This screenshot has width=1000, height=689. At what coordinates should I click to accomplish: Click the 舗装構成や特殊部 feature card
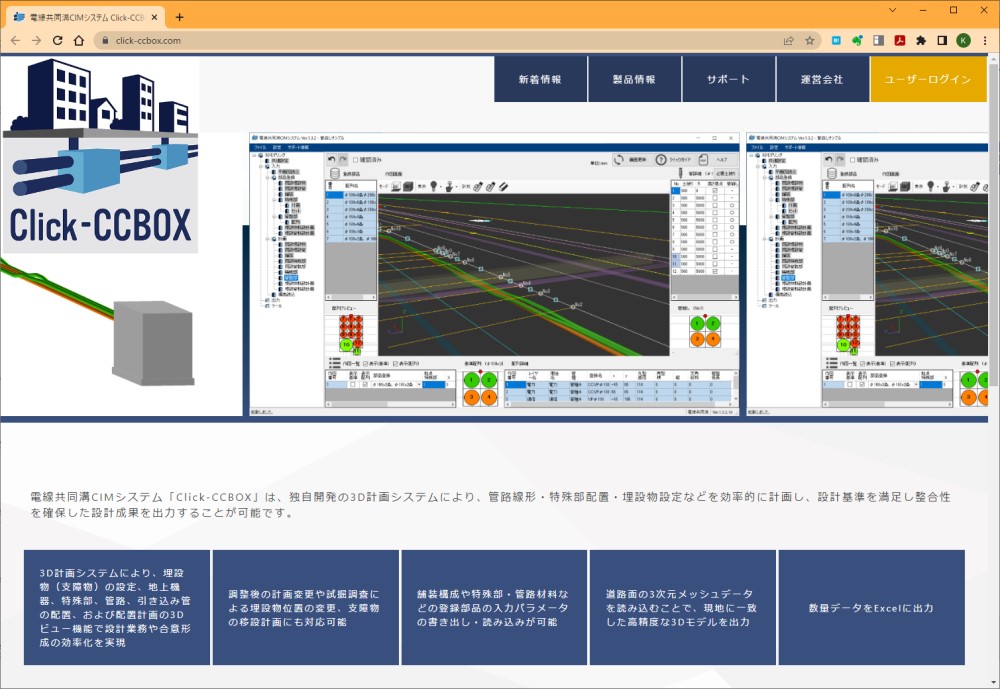tap(494, 607)
